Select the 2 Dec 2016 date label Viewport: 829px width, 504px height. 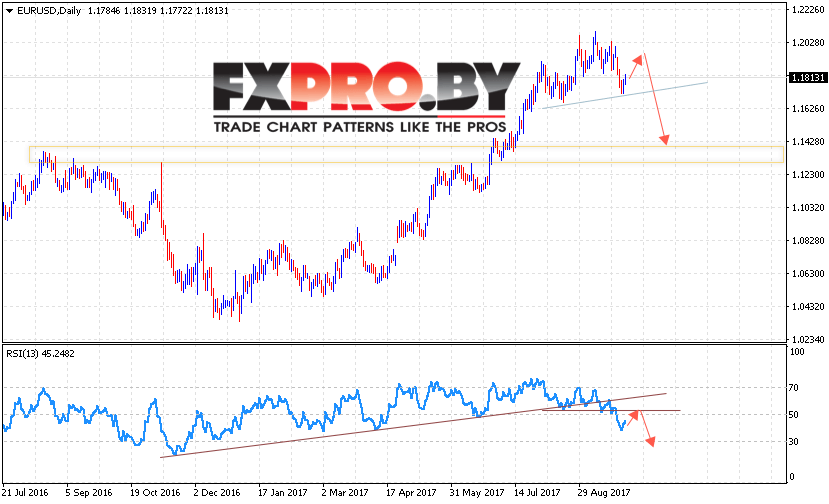[x=217, y=493]
